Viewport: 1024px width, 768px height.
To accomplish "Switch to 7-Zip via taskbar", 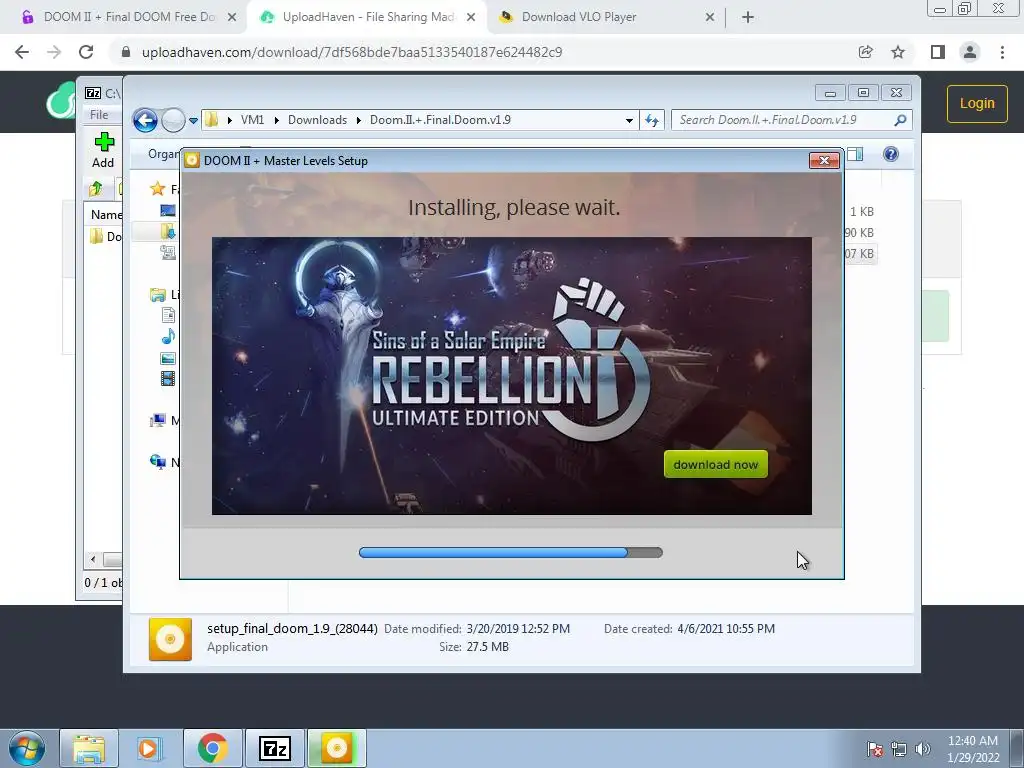I will [274, 748].
